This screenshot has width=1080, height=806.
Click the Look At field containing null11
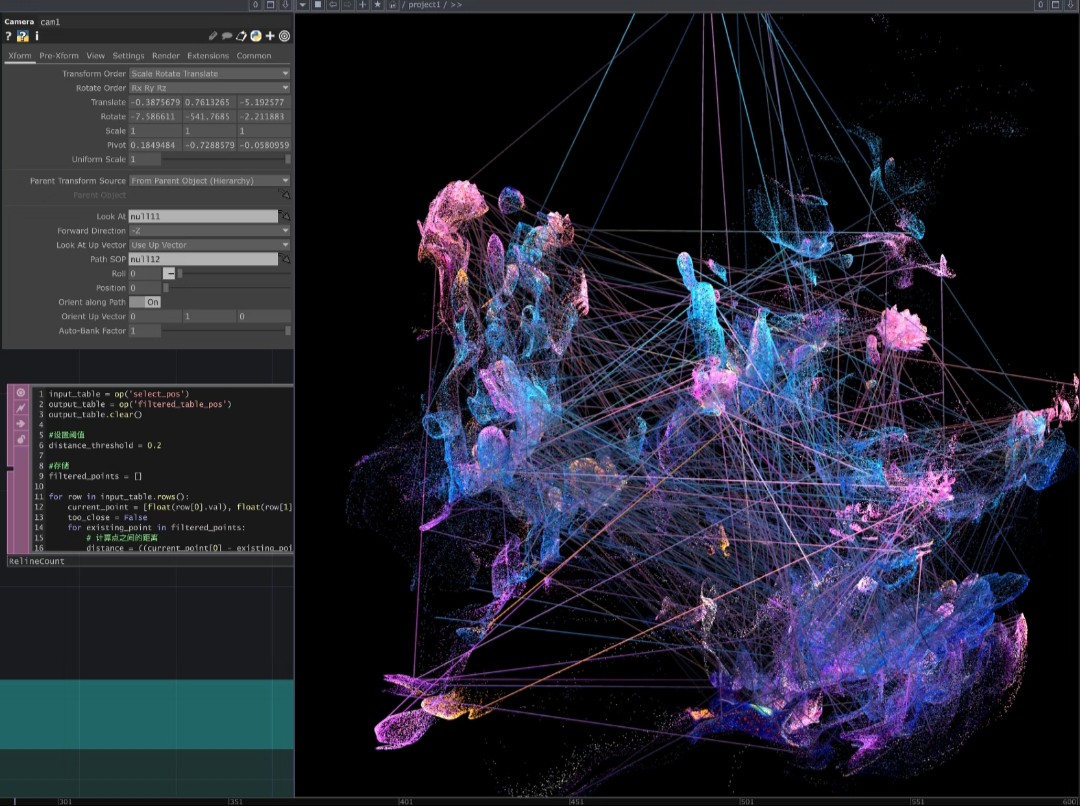[x=203, y=216]
